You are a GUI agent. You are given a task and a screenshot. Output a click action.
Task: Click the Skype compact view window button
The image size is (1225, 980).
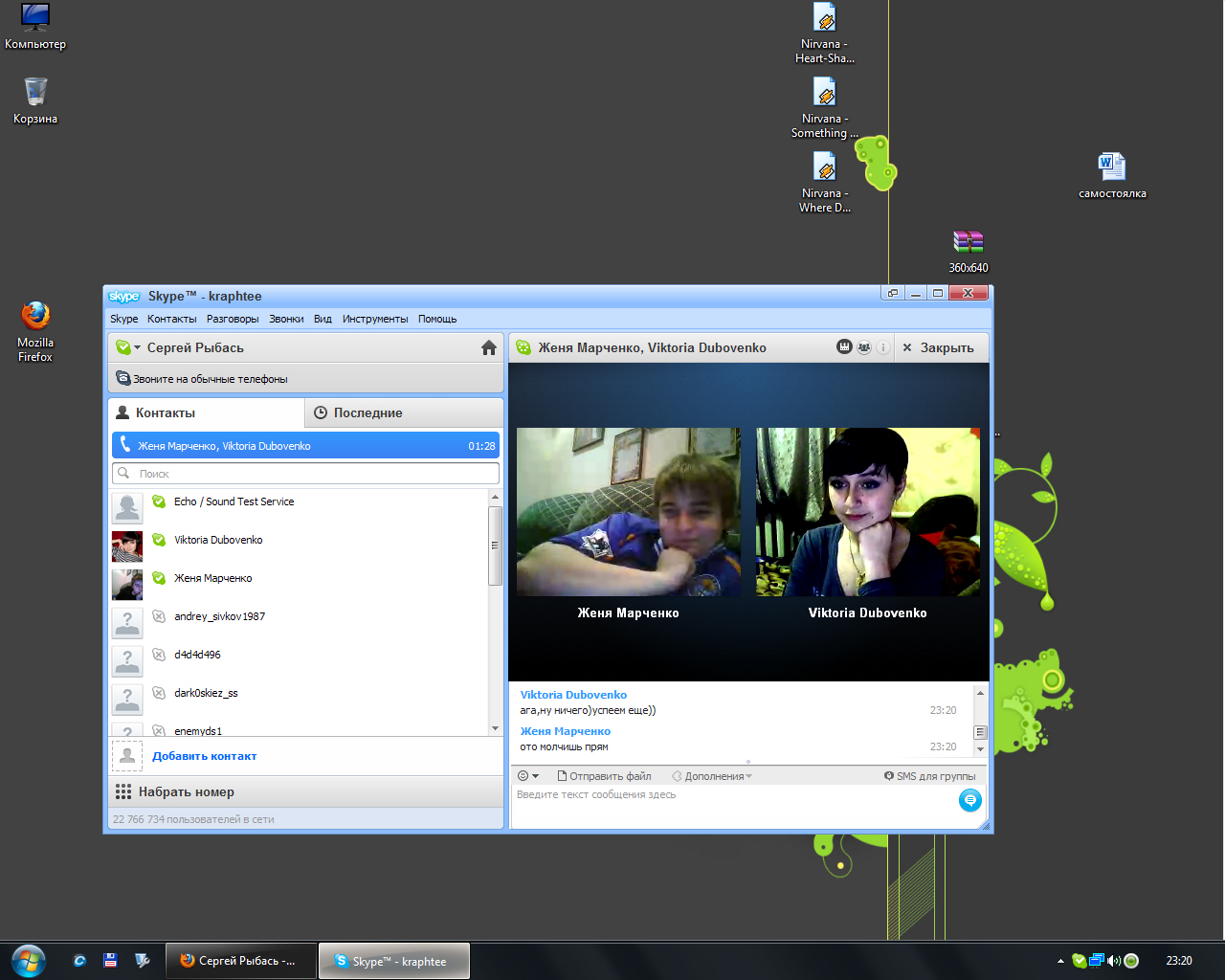[893, 294]
